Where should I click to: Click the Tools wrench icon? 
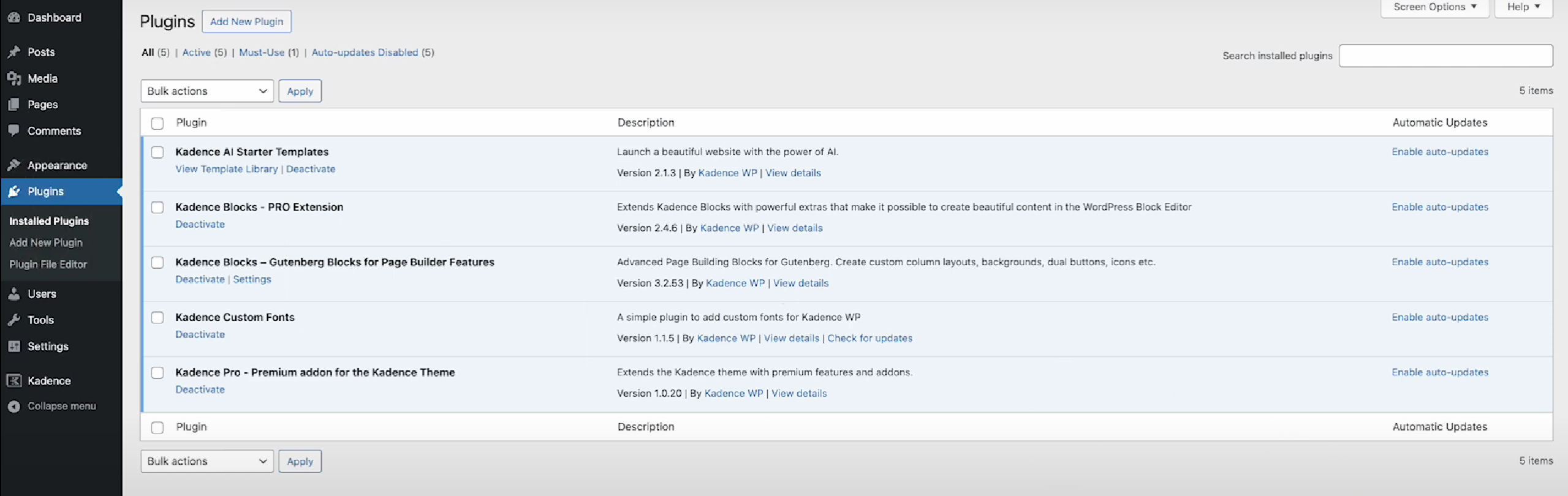click(14, 320)
